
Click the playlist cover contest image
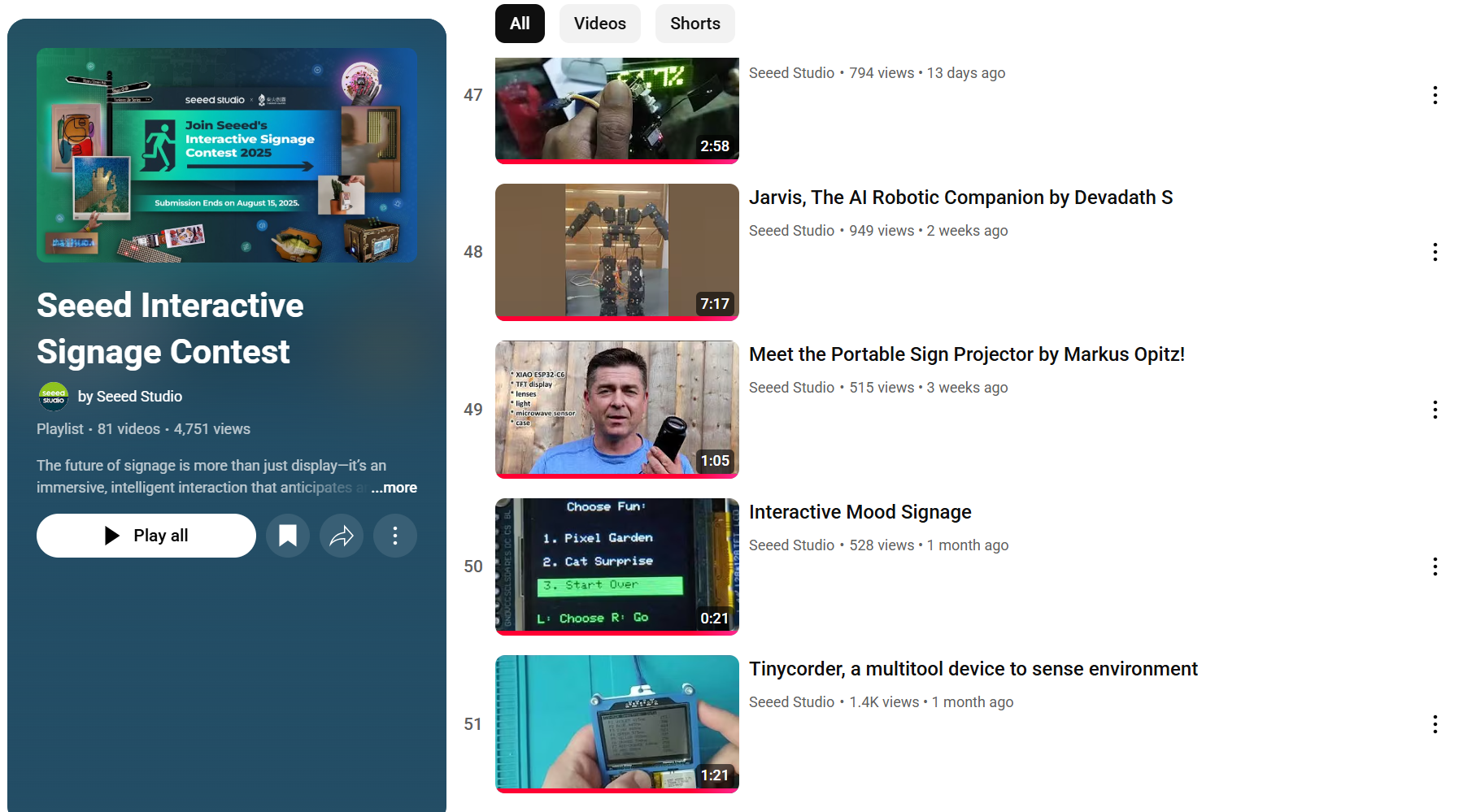point(227,155)
